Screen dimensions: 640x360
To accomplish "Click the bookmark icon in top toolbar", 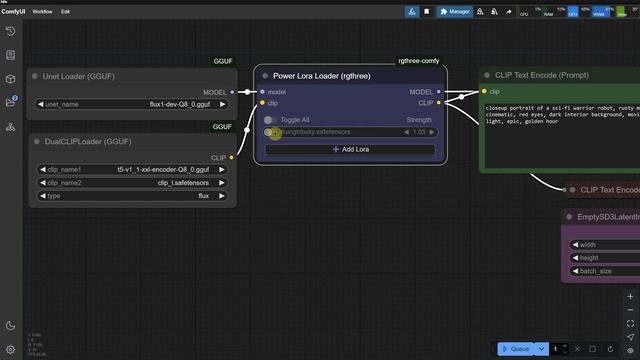I will 427,12.
